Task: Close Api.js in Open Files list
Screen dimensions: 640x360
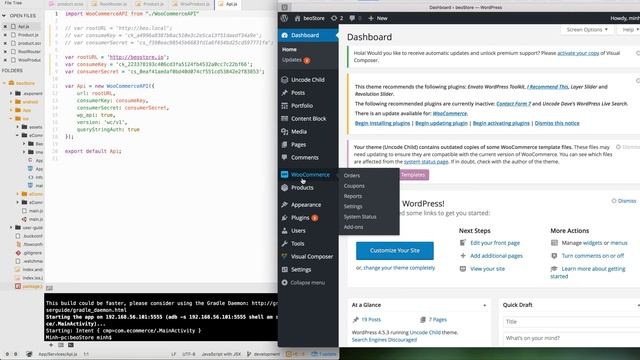Action: click(x=5, y=27)
